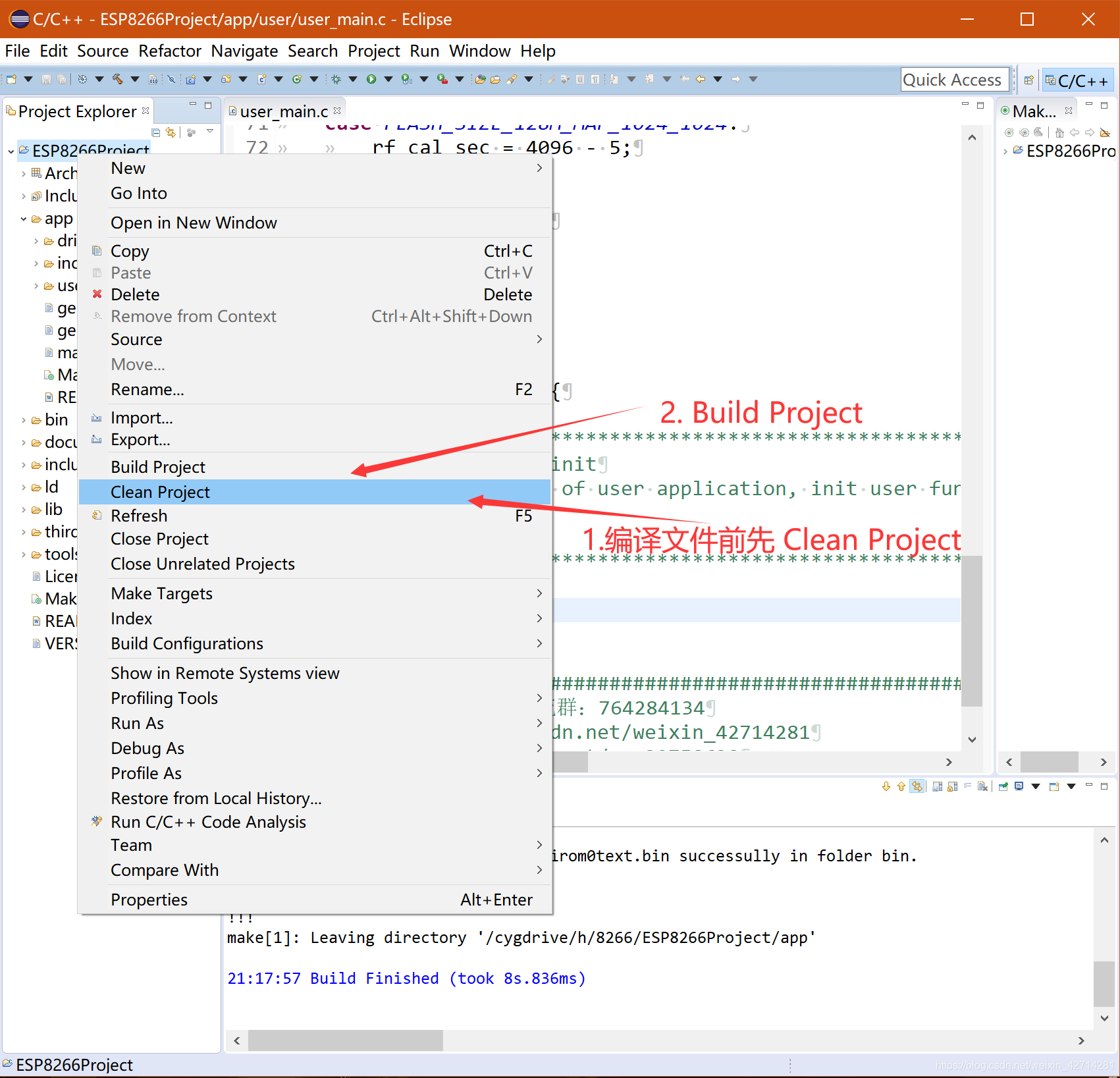1120x1078 pixels.
Task: Click Collapse All in Project Explorer toolbar
Action: (x=155, y=134)
